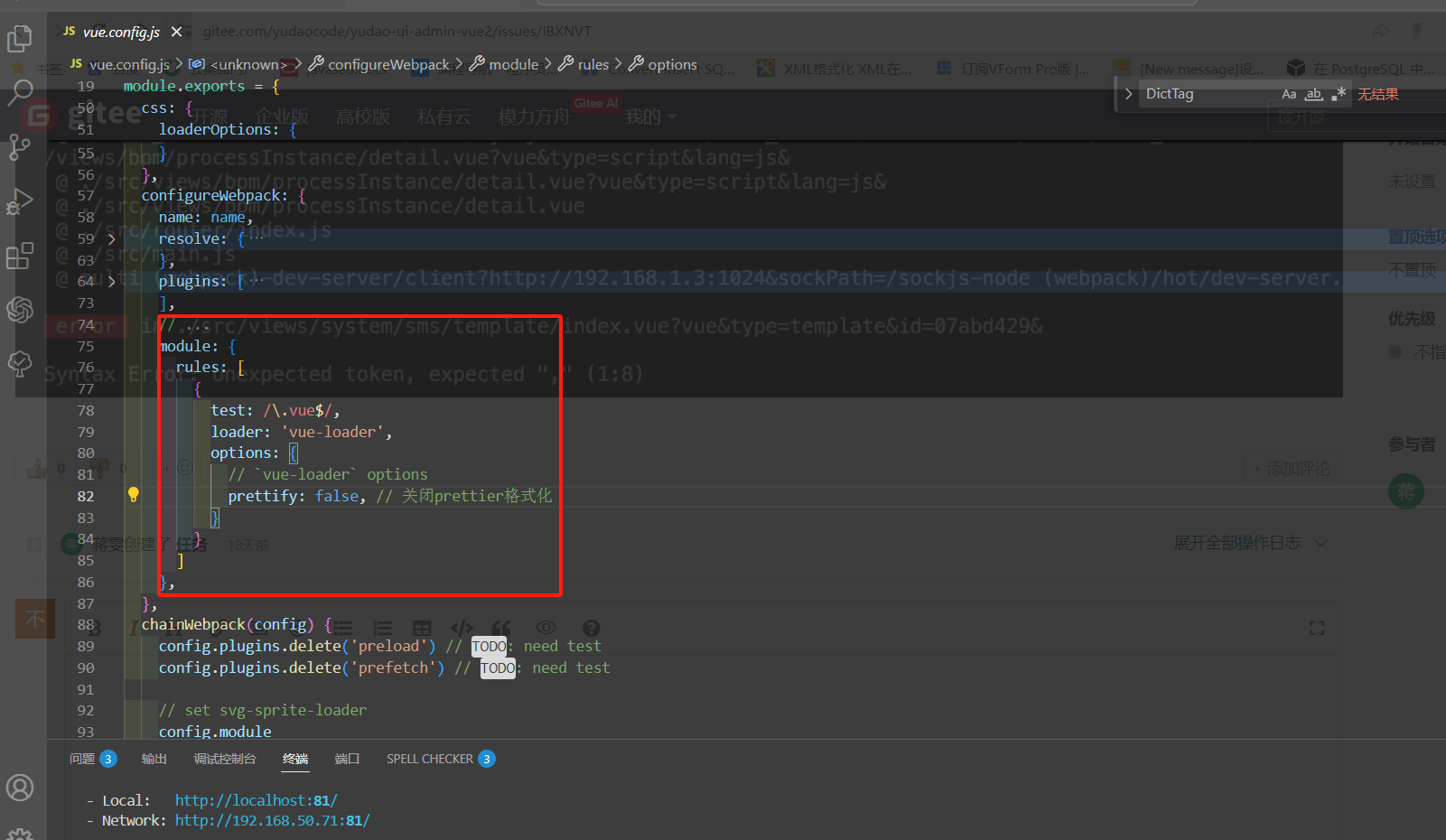Open the 我的 dropdown in Gitee nav

click(x=650, y=117)
